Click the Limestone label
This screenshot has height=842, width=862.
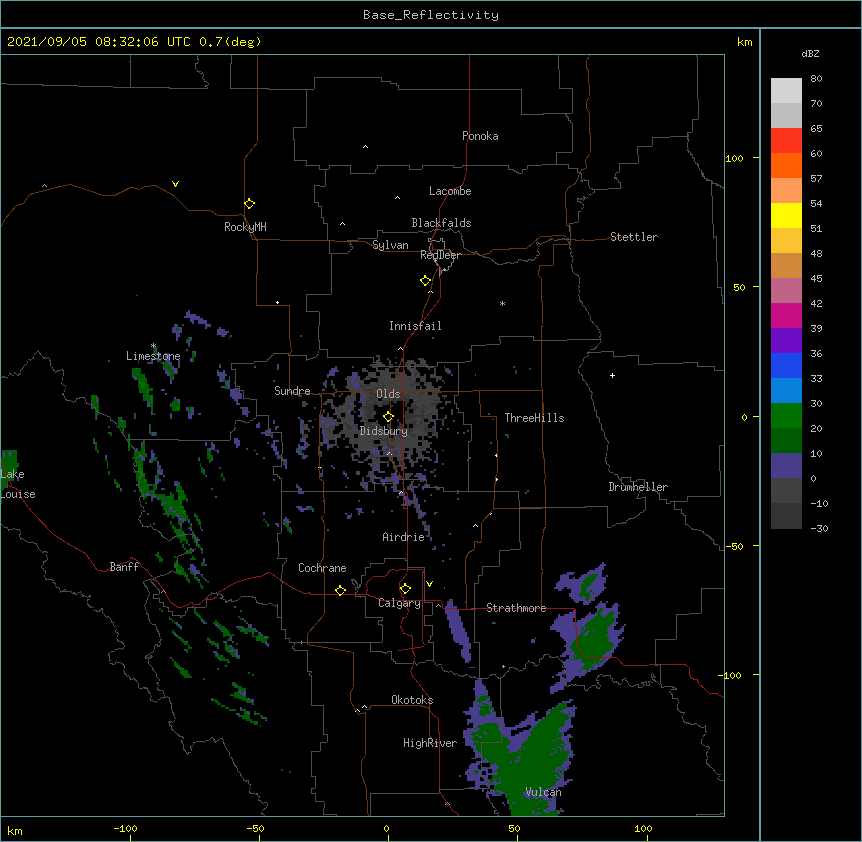(153, 356)
